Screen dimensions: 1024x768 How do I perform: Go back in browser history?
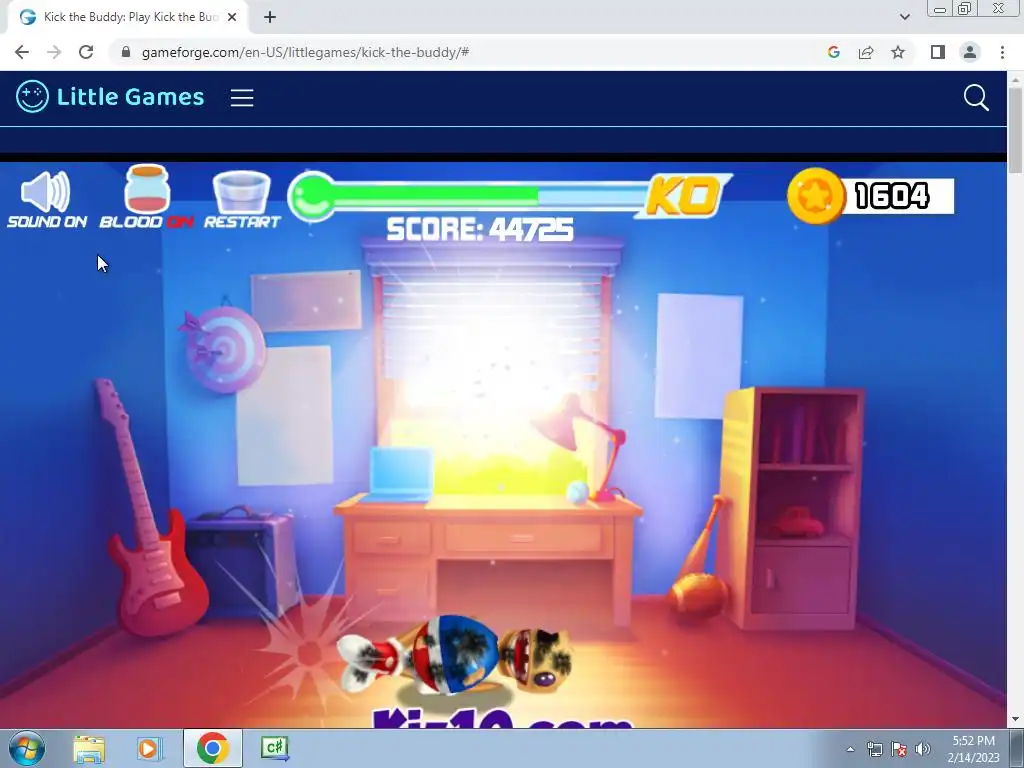(x=22, y=52)
